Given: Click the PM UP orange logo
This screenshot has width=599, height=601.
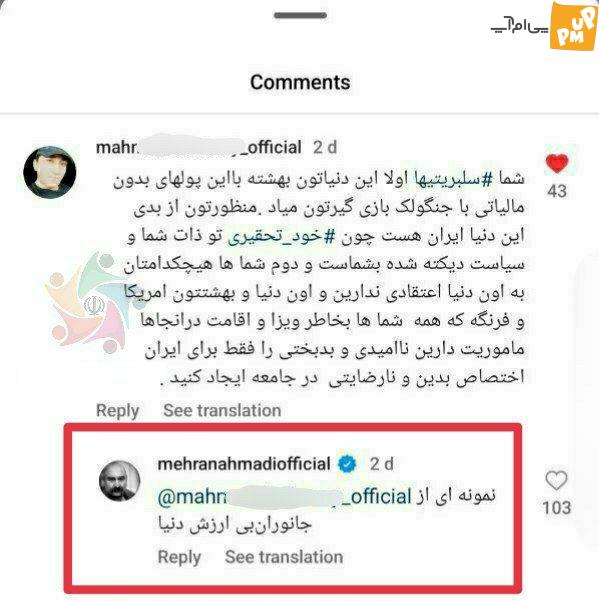Looking at the screenshot, I should (573, 25).
